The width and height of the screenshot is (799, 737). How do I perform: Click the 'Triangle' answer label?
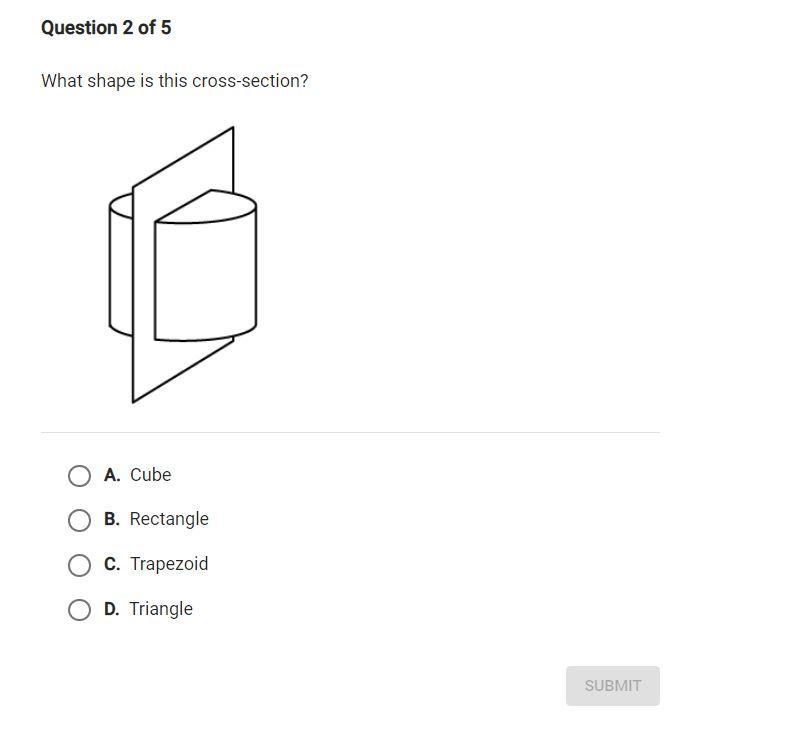point(161,609)
